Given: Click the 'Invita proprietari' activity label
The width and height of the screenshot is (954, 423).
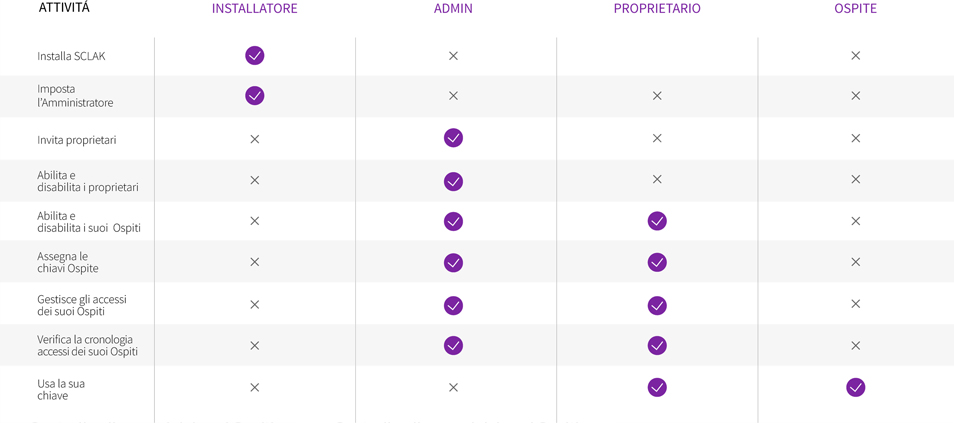Looking at the screenshot, I should pyautogui.click(x=77, y=140).
